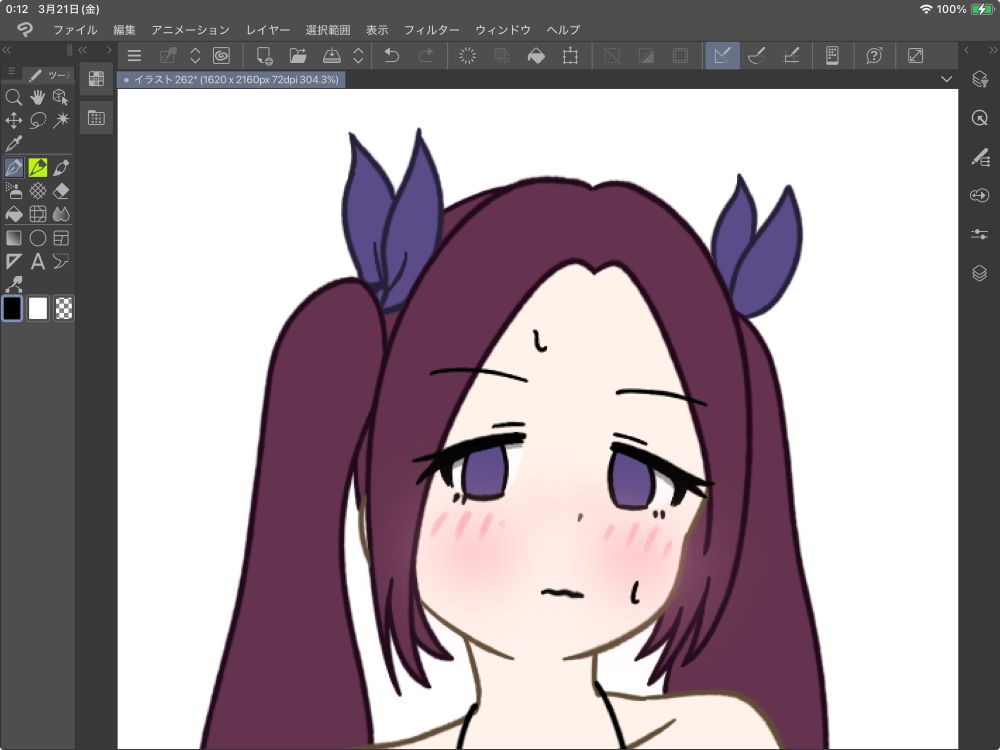Select the Brush tool
This screenshot has height=750, width=1000.
click(61, 168)
